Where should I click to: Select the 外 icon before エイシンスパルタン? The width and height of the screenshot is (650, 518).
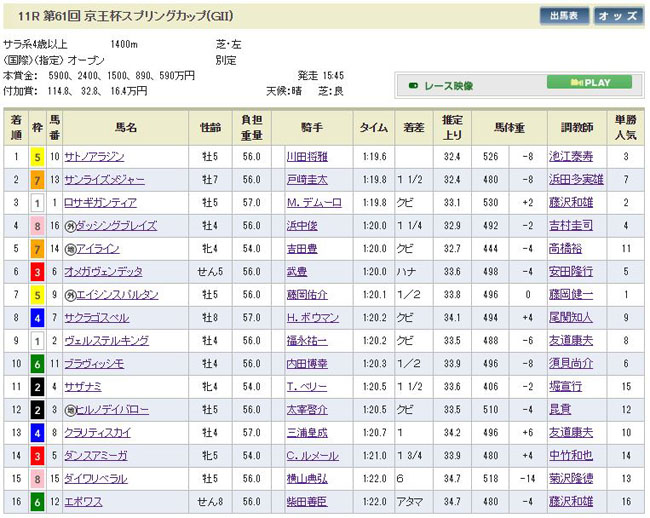point(69,295)
